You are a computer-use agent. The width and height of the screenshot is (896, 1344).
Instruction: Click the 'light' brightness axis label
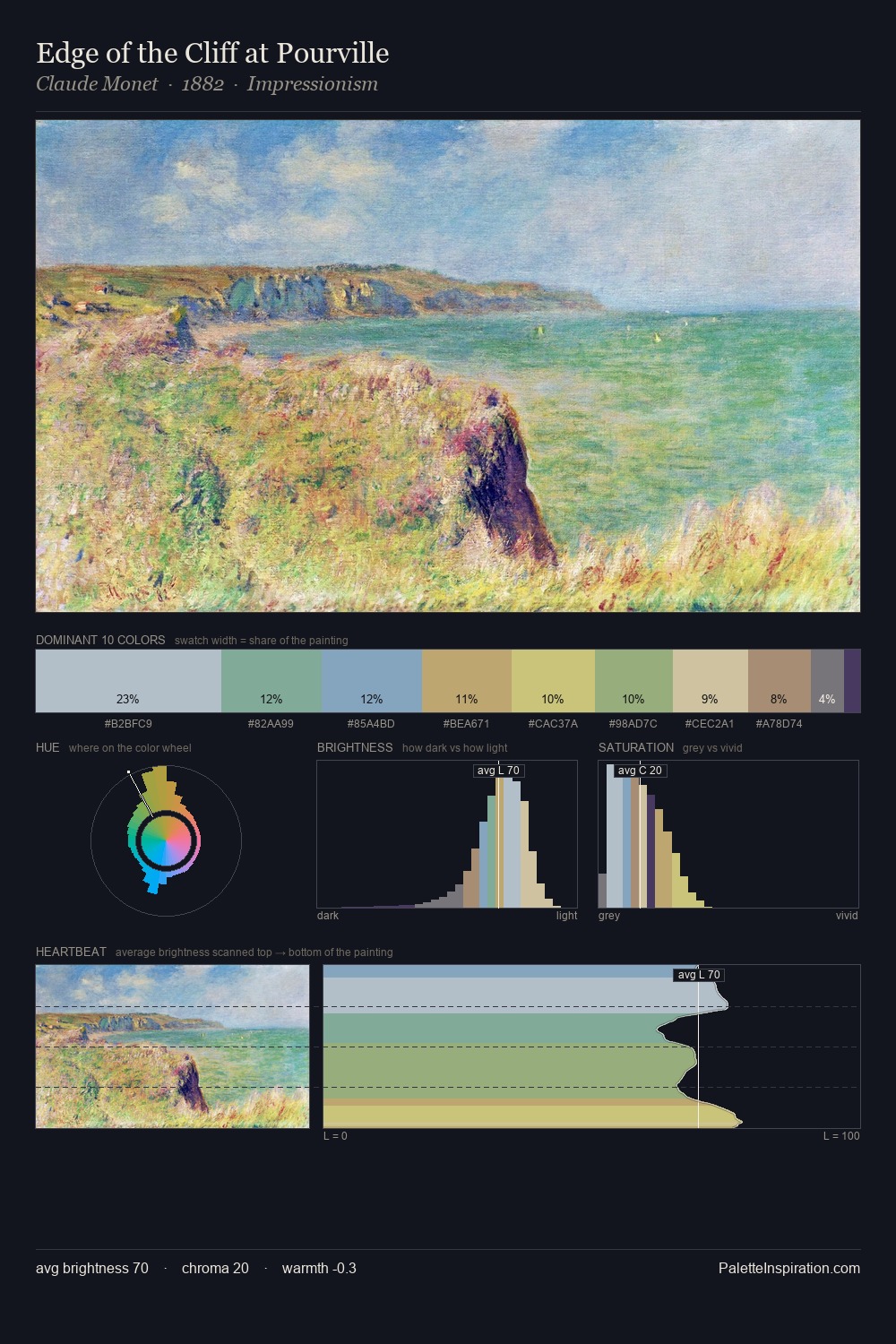pos(567,916)
